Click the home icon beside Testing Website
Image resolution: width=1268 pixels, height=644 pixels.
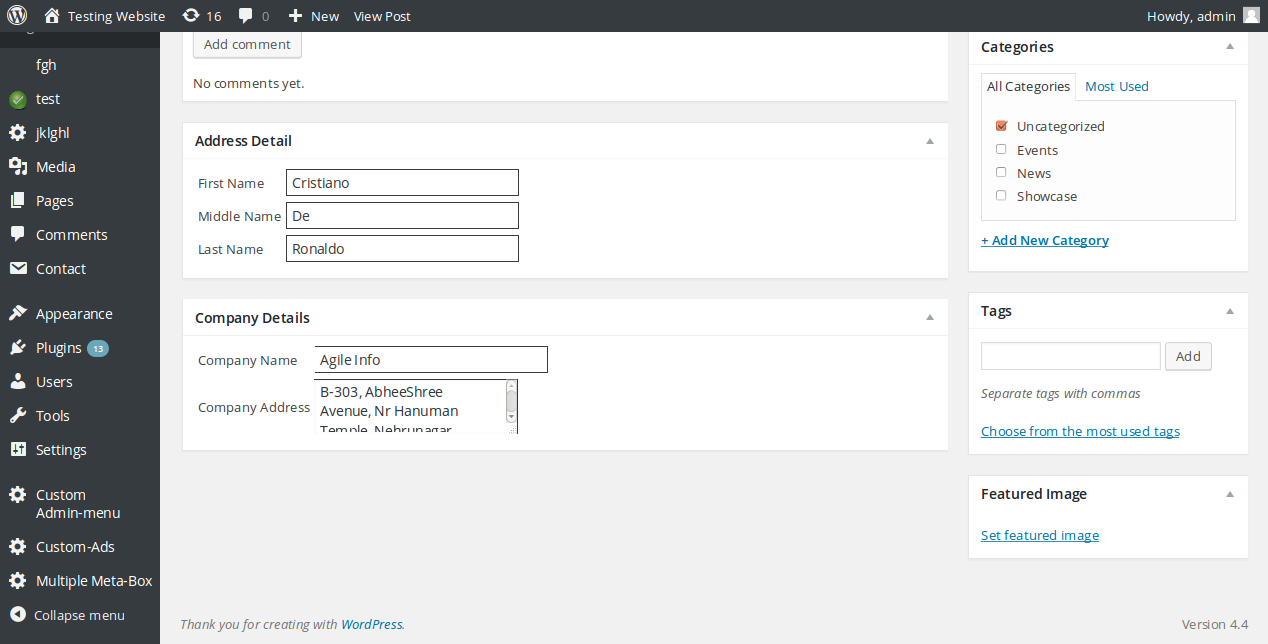pos(52,16)
